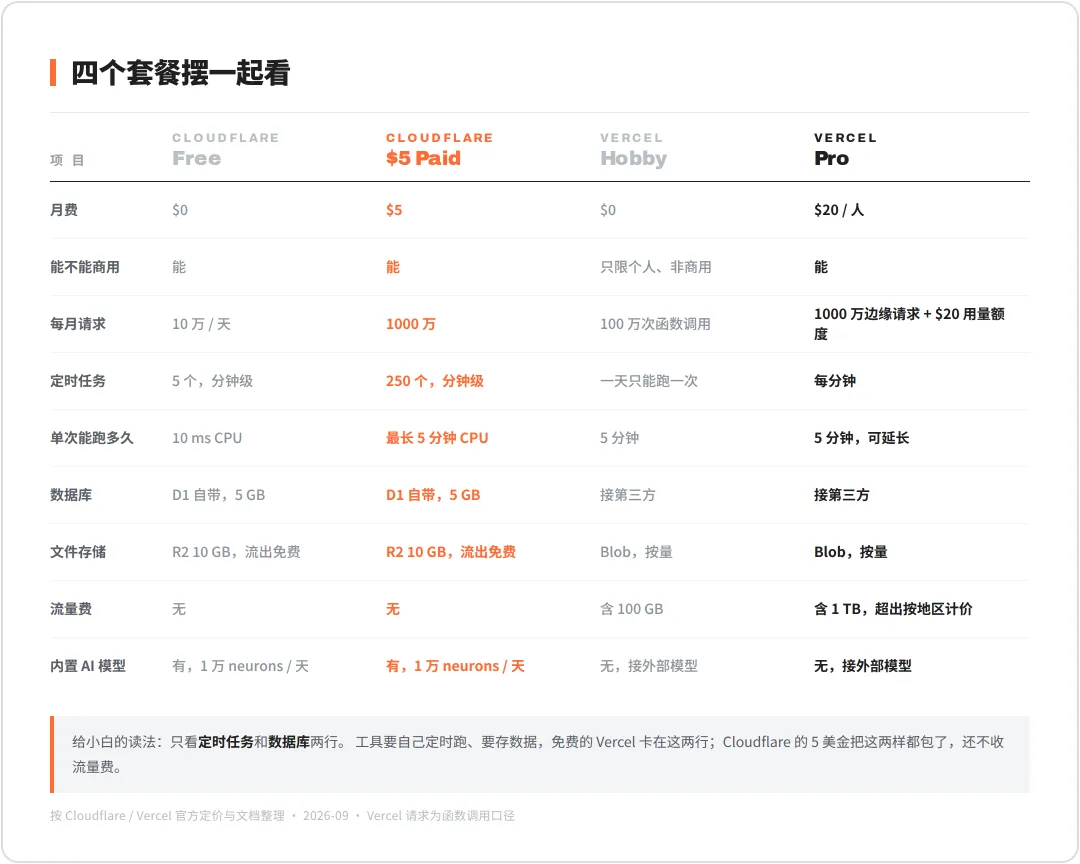Click the $20 / 人 cell
Viewport: 1080px width, 864px height.
point(839,210)
